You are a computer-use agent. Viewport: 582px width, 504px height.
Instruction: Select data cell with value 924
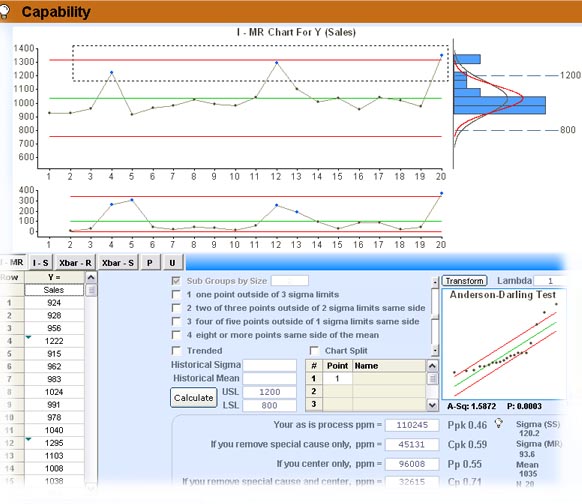(x=54, y=303)
